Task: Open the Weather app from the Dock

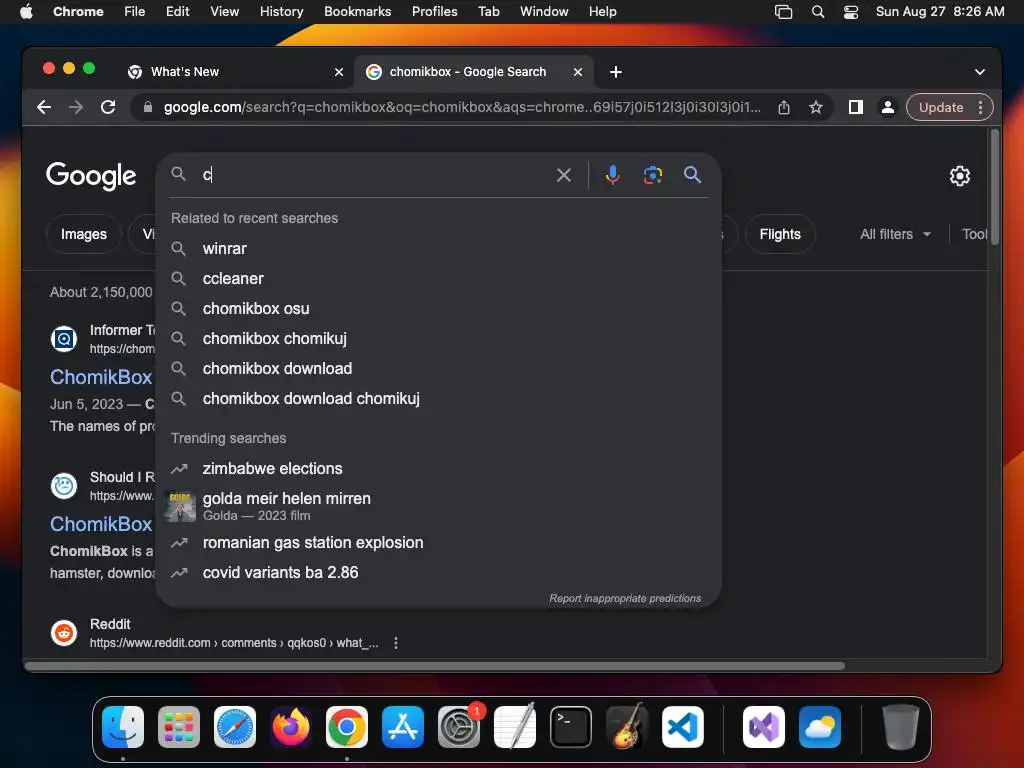Action: [x=820, y=727]
